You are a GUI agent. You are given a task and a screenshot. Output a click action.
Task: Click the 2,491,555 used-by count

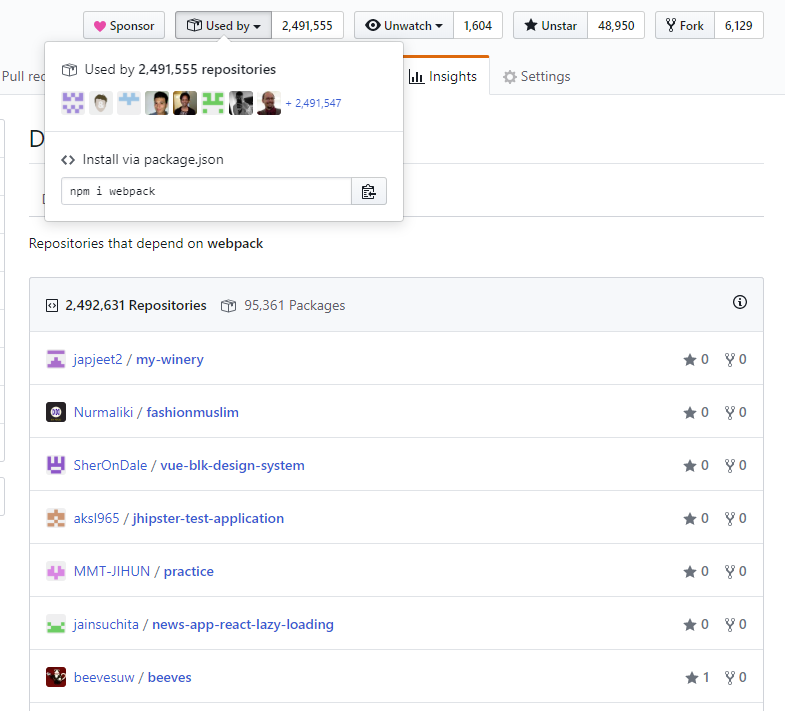pos(307,26)
